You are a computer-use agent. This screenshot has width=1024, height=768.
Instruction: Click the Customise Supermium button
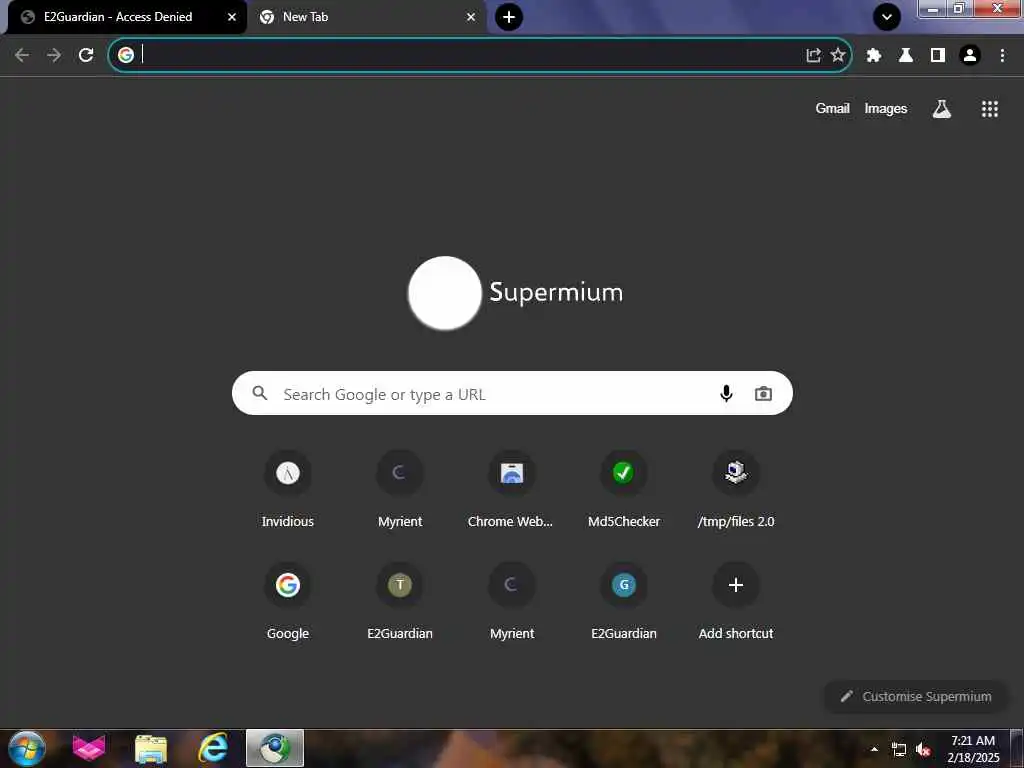coord(916,696)
